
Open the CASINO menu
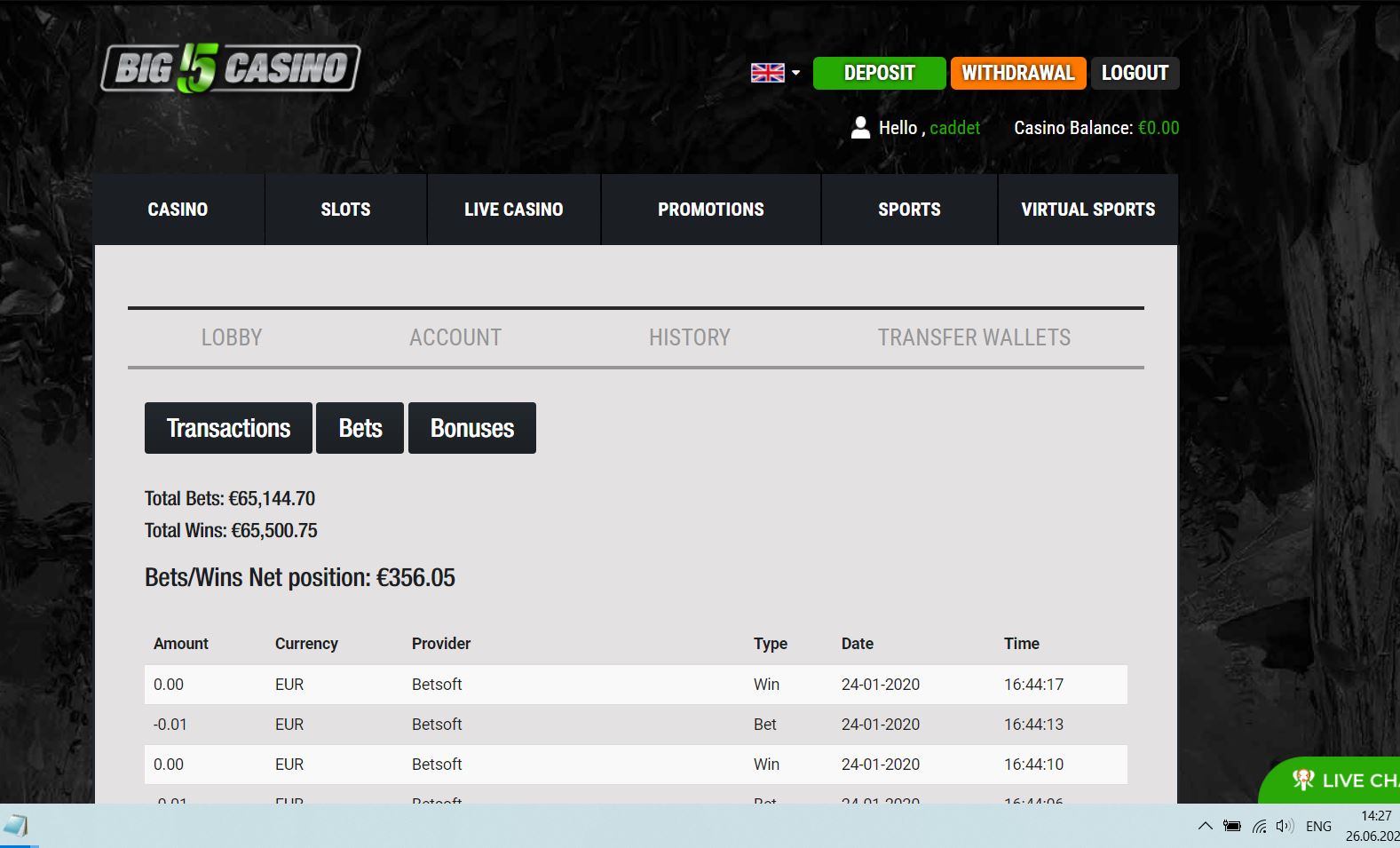(178, 210)
